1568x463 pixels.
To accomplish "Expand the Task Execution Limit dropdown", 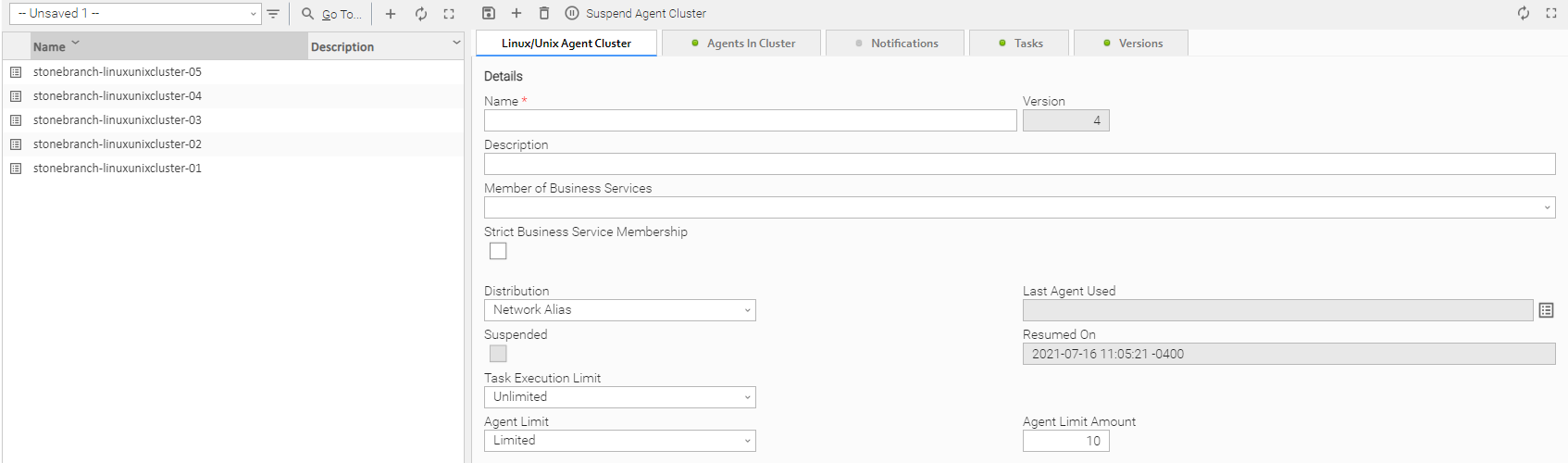I will [x=619, y=397].
